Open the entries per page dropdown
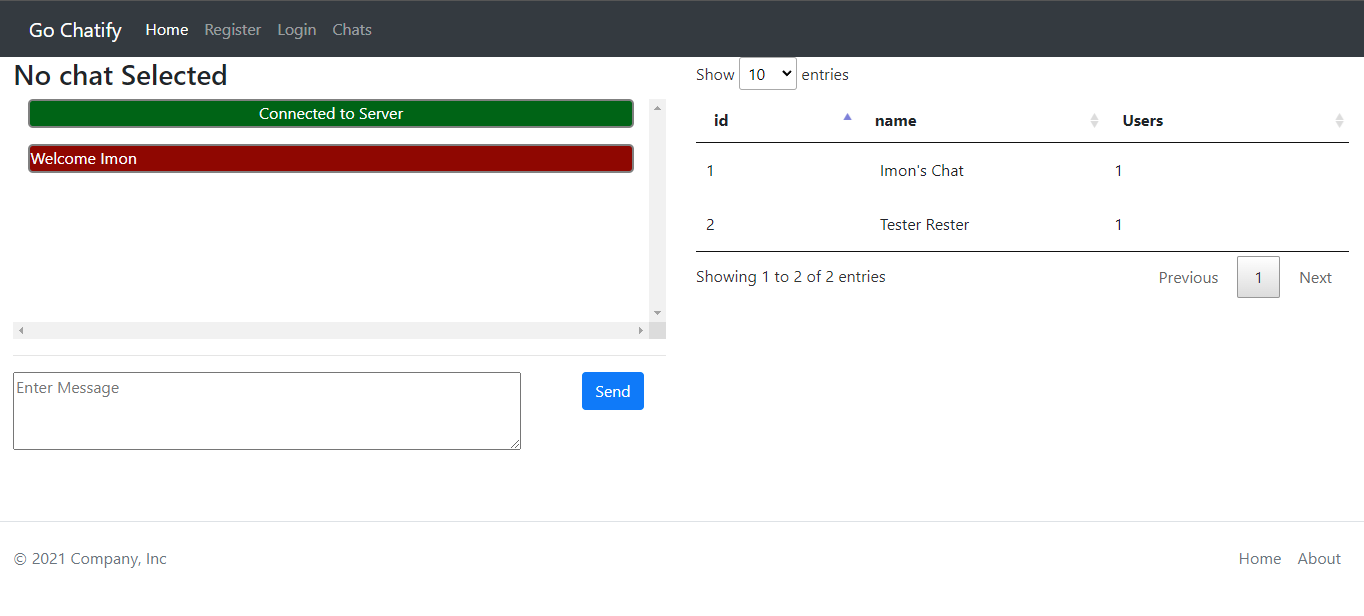 (767, 74)
